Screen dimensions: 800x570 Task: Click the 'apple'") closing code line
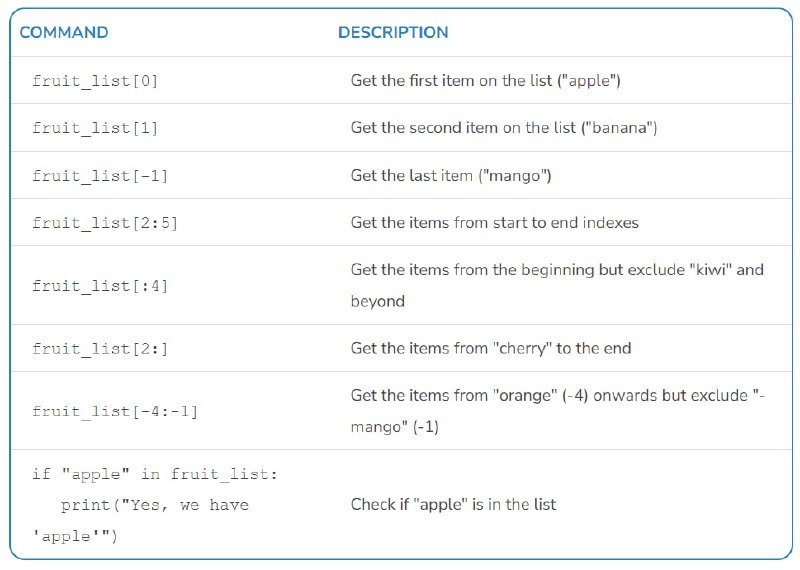[x=75, y=537]
